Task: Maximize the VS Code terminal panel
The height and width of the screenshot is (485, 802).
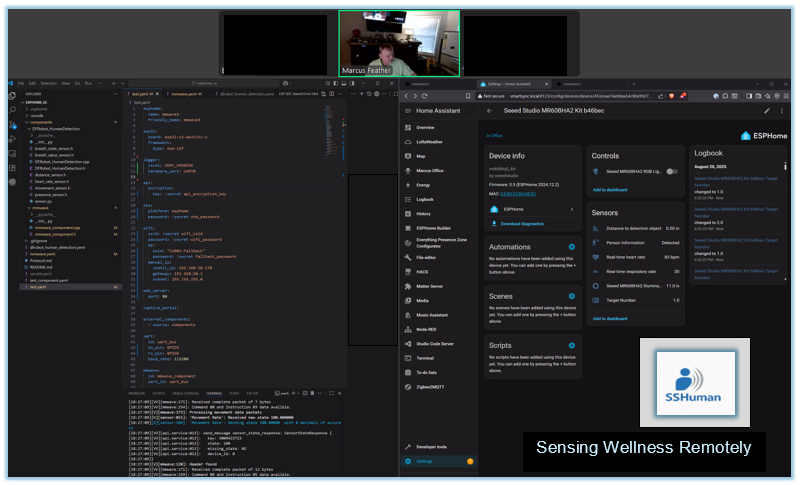Action: (331, 393)
